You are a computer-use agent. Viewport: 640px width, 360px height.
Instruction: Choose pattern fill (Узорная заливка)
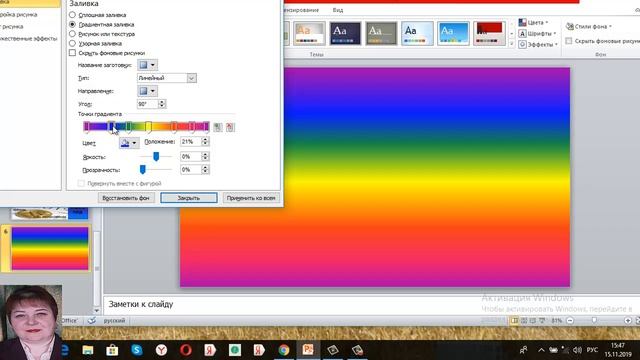click(72, 43)
